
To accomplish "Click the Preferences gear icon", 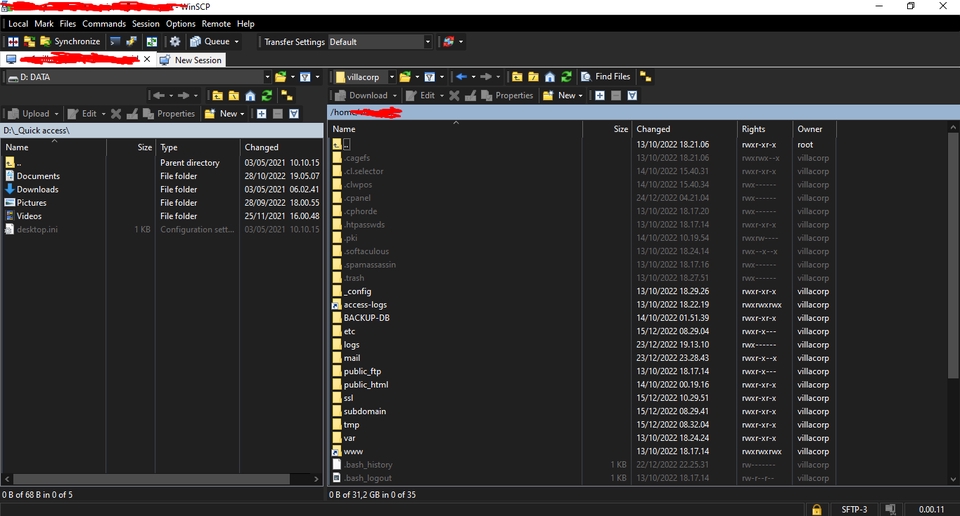I will (175, 42).
